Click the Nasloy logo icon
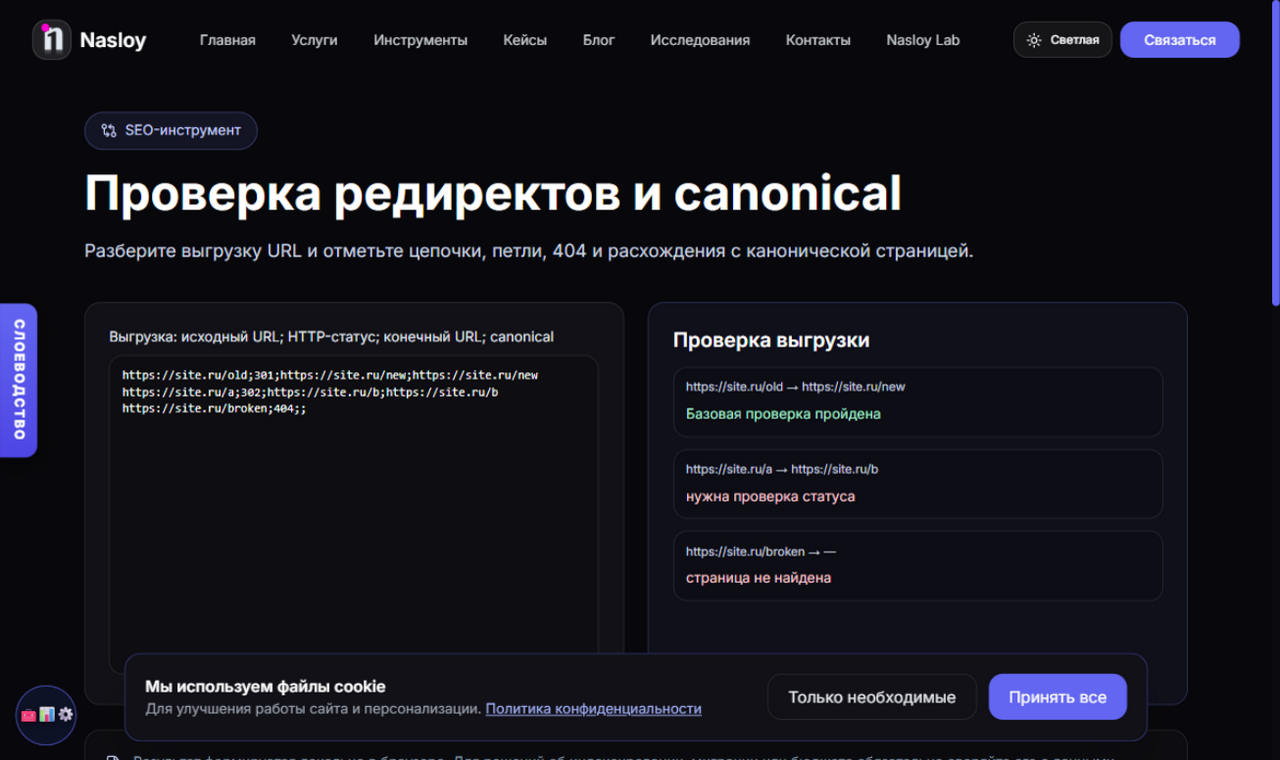This screenshot has width=1280, height=760. pyautogui.click(x=51, y=40)
